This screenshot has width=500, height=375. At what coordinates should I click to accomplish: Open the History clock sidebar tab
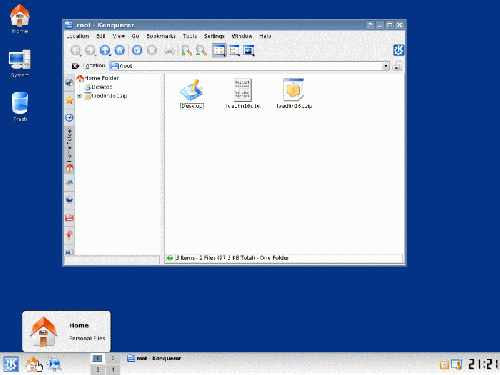point(69,117)
